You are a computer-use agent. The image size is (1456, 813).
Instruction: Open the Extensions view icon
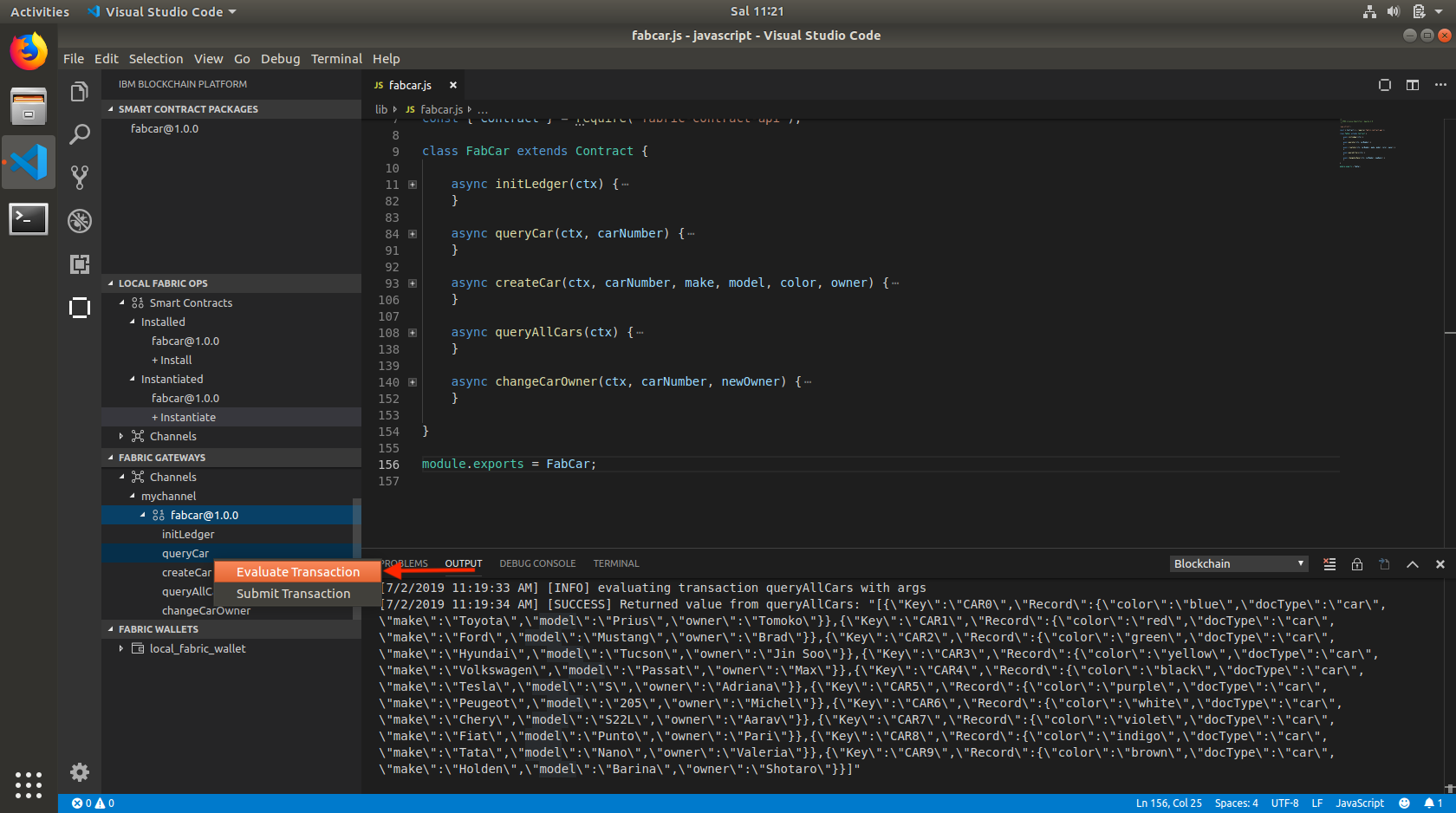(80, 264)
